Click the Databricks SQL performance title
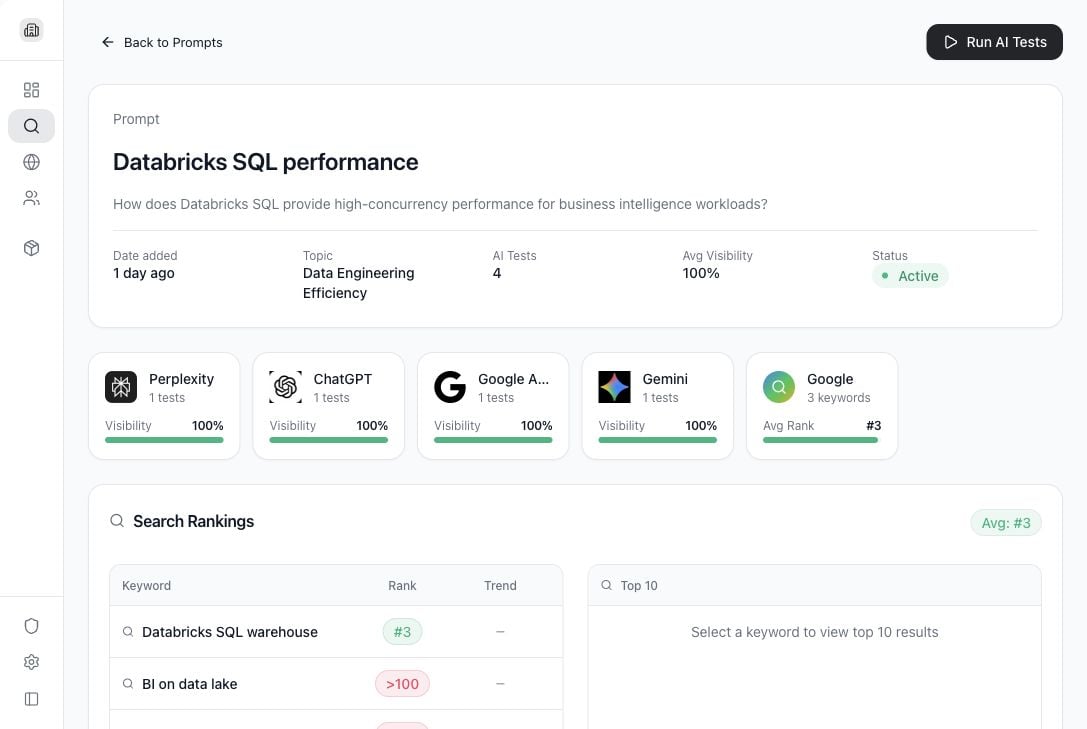This screenshot has height=729, width=1087. point(266,162)
